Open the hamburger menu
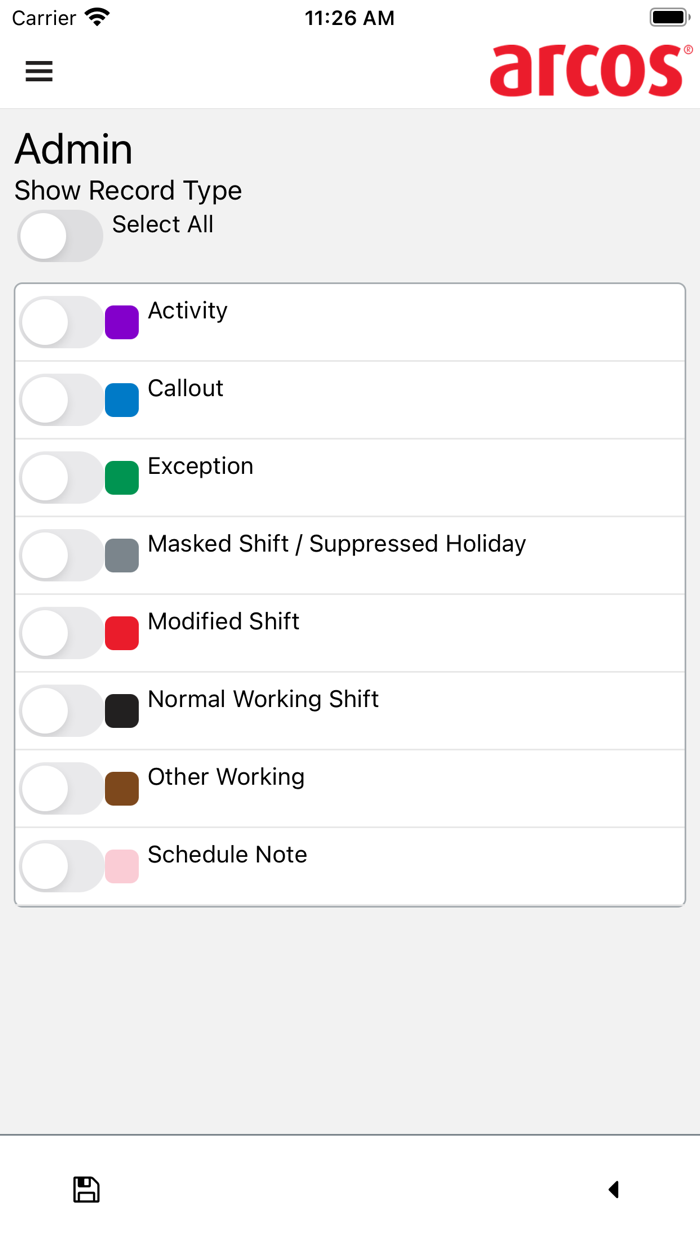This screenshot has width=700, height=1244. [x=39, y=71]
